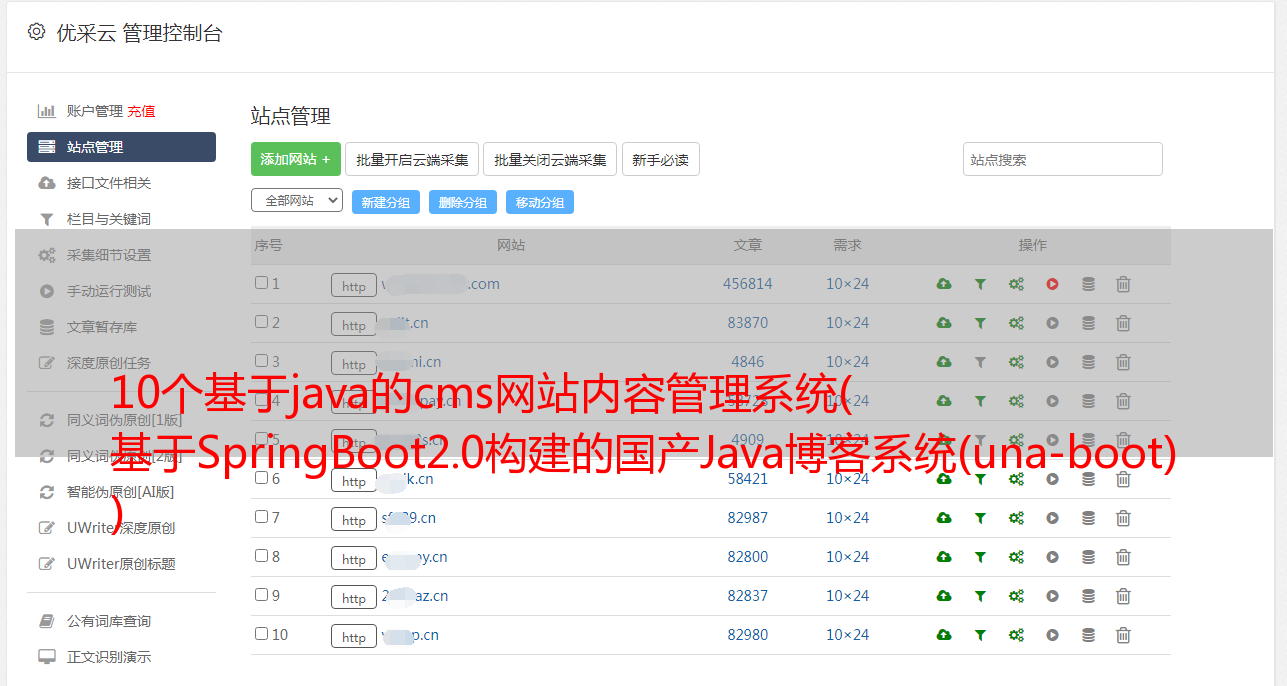Open the 新手必读 guide button

pos(661,159)
